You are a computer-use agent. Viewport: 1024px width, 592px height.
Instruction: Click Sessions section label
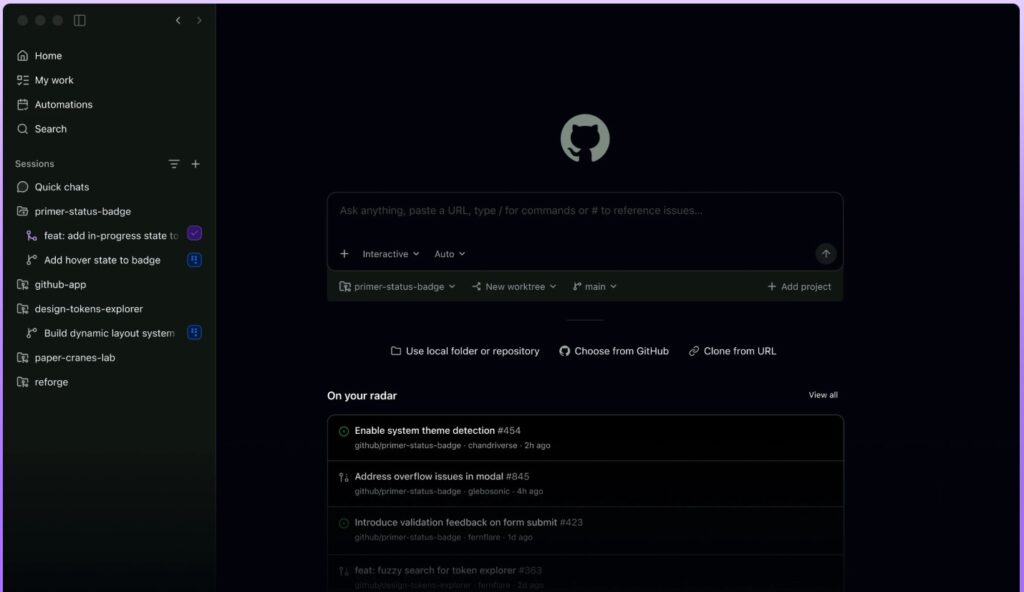(x=35, y=164)
